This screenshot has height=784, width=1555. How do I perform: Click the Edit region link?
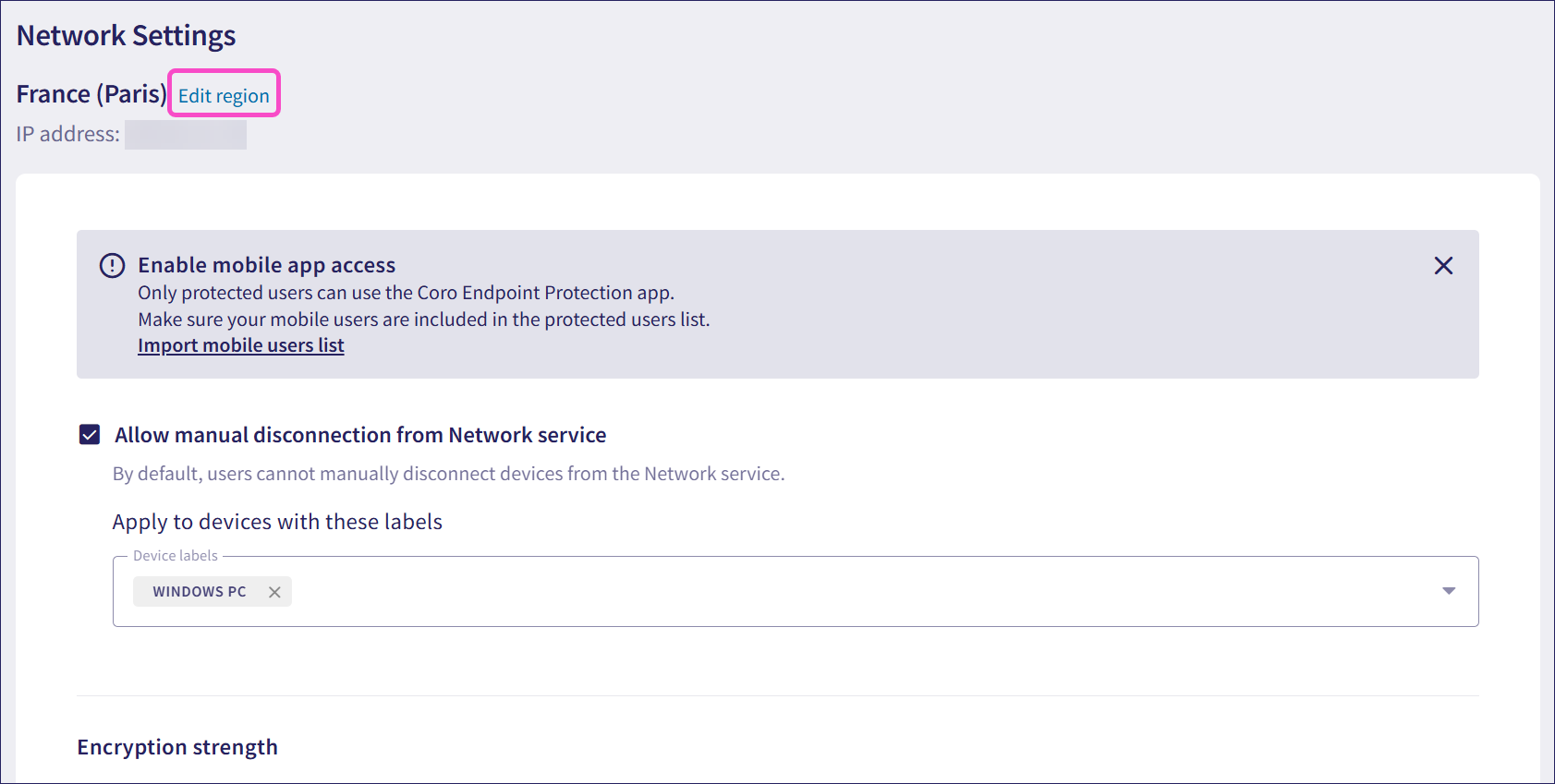224,96
